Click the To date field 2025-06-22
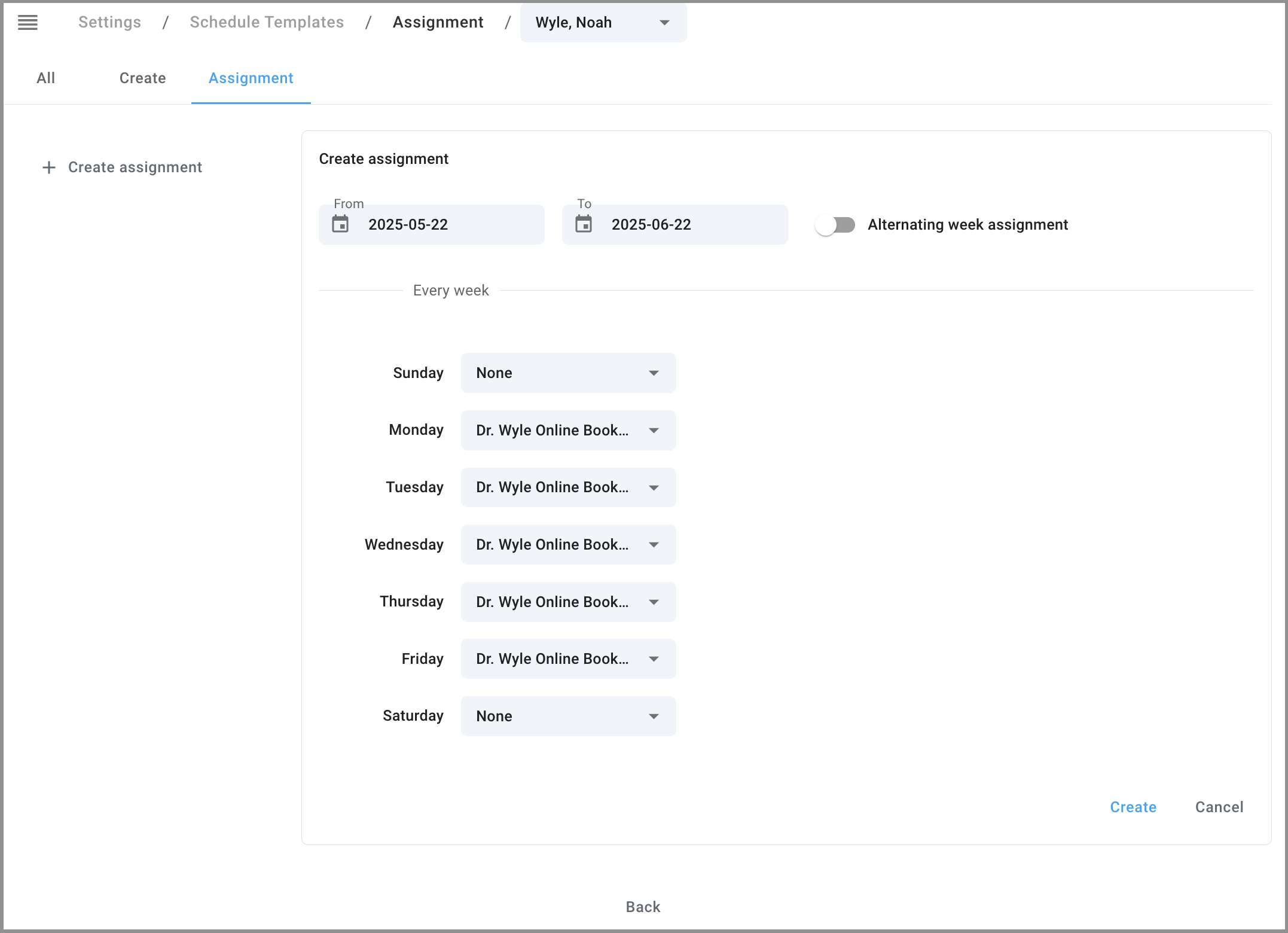The image size is (1288, 933). (674, 224)
